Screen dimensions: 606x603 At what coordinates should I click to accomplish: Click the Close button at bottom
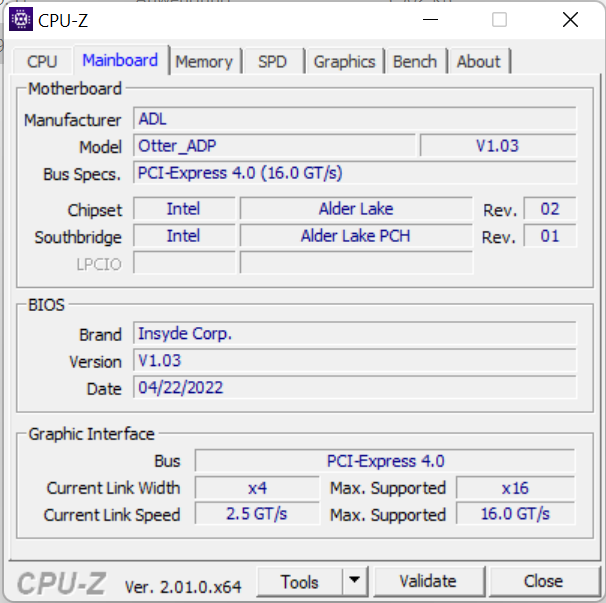(x=543, y=582)
